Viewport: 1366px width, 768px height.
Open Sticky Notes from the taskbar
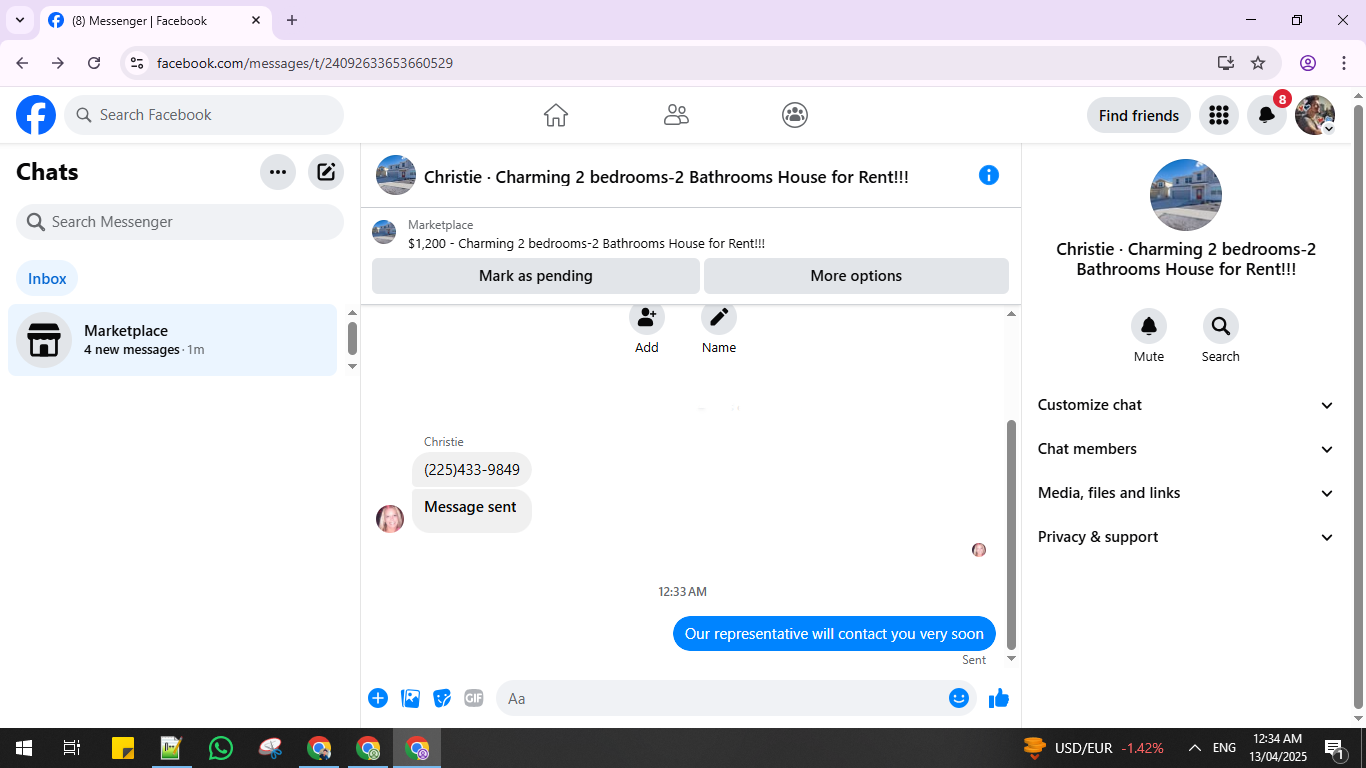point(123,748)
